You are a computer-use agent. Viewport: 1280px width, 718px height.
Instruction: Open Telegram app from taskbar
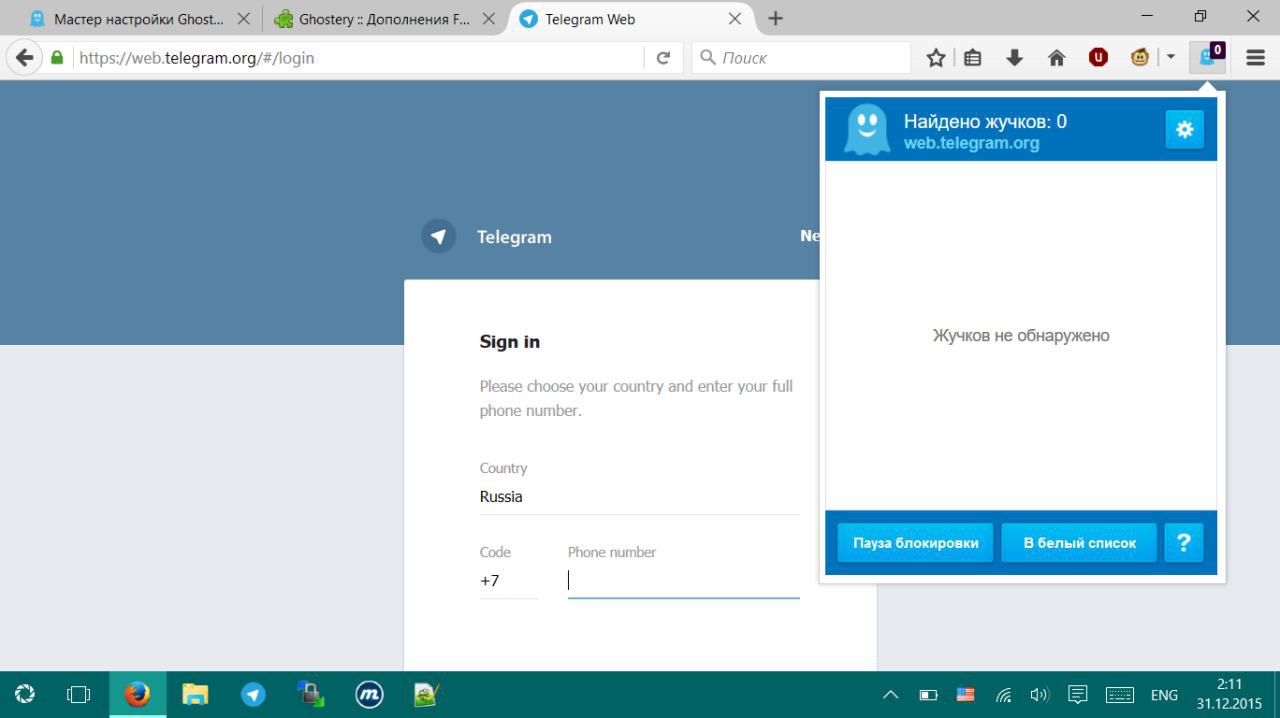(253, 694)
